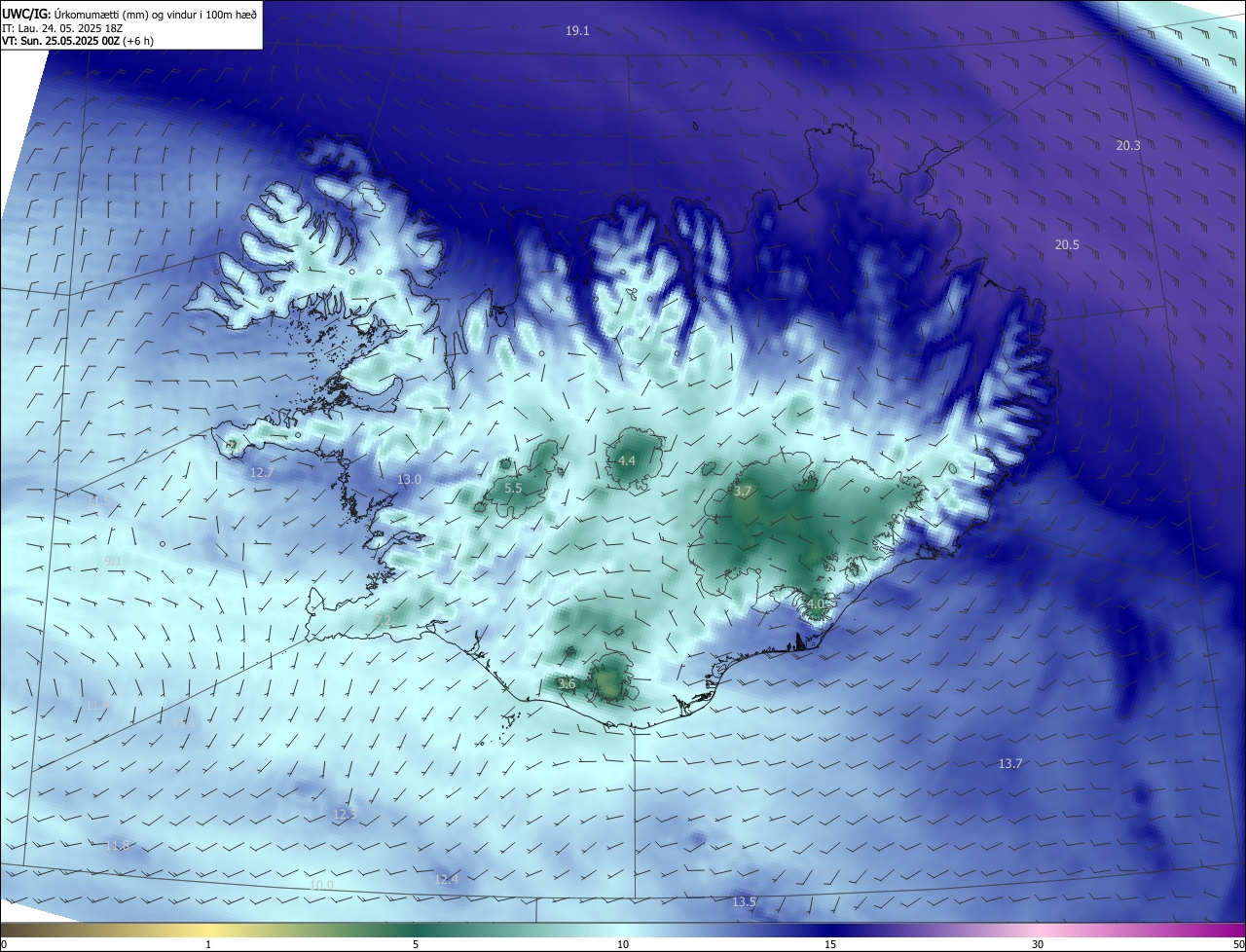The width and height of the screenshot is (1246, 952).
Task: Click the 11.8 value label
Action: click(117, 846)
